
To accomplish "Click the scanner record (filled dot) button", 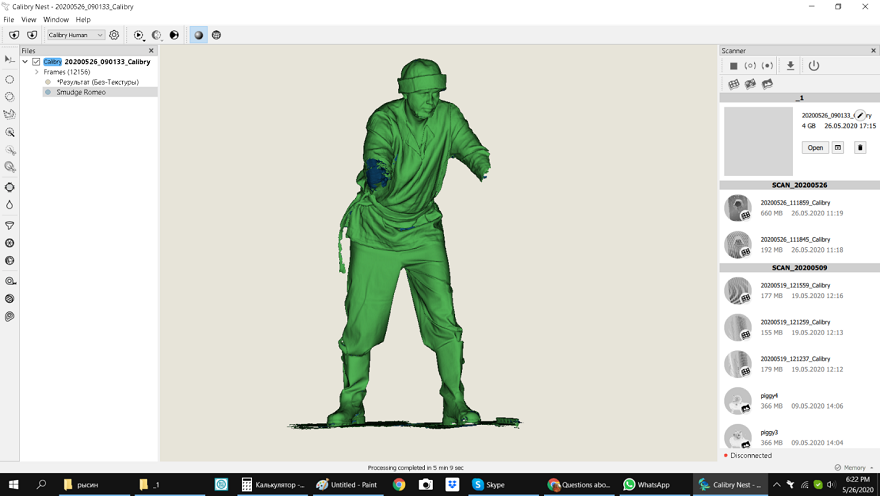I will click(x=767, y=66).
